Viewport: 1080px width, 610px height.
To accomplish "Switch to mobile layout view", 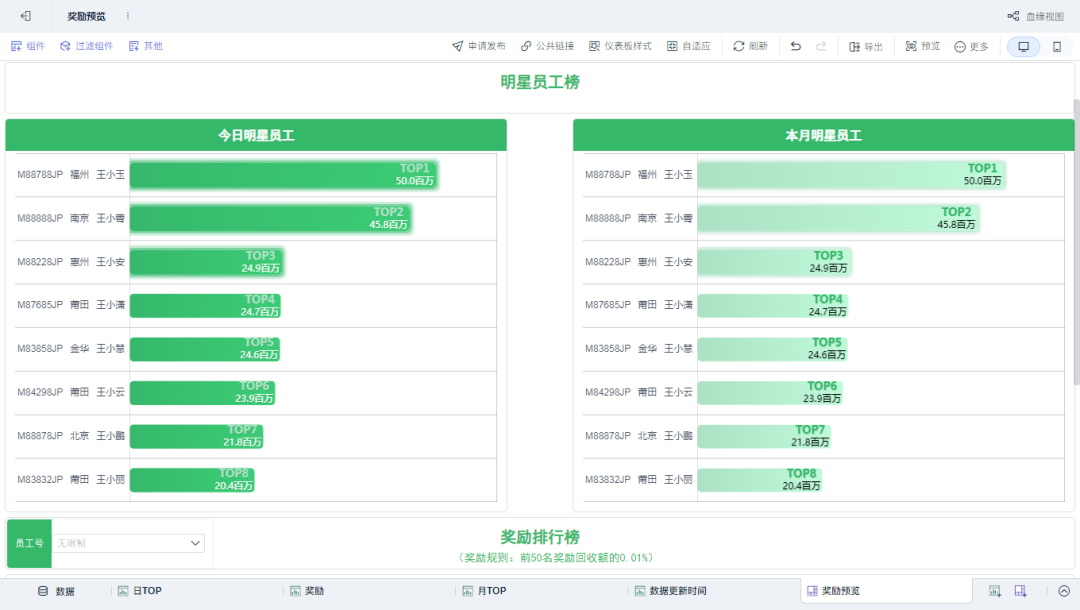I will coord(1057,47).
